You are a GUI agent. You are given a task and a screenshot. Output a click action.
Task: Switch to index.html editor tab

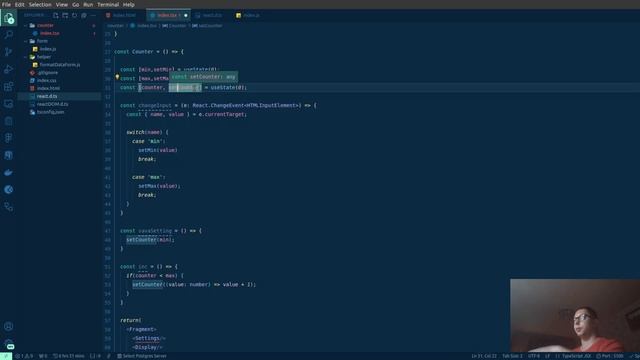point(124,16)
